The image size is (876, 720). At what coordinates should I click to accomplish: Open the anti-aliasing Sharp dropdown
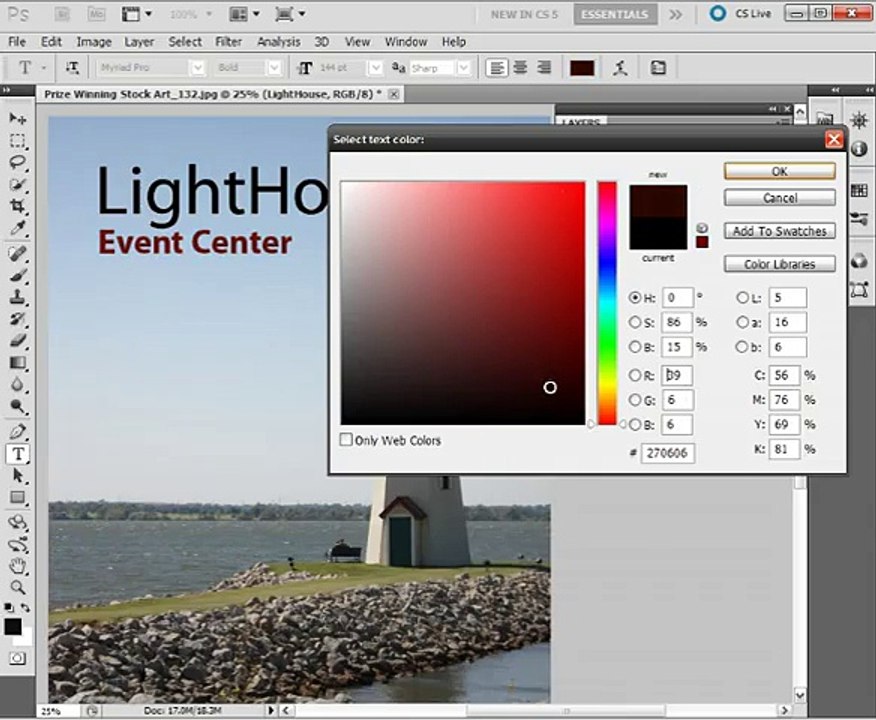[x=464, y=68]
